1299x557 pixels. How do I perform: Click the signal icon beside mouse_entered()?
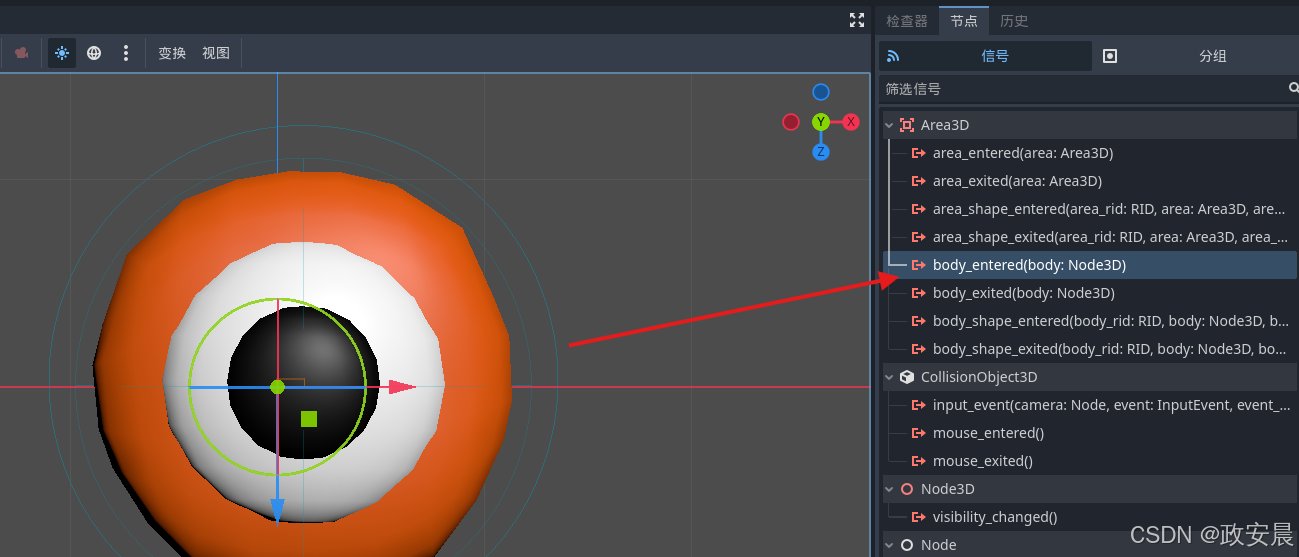[x=919, y=433]
